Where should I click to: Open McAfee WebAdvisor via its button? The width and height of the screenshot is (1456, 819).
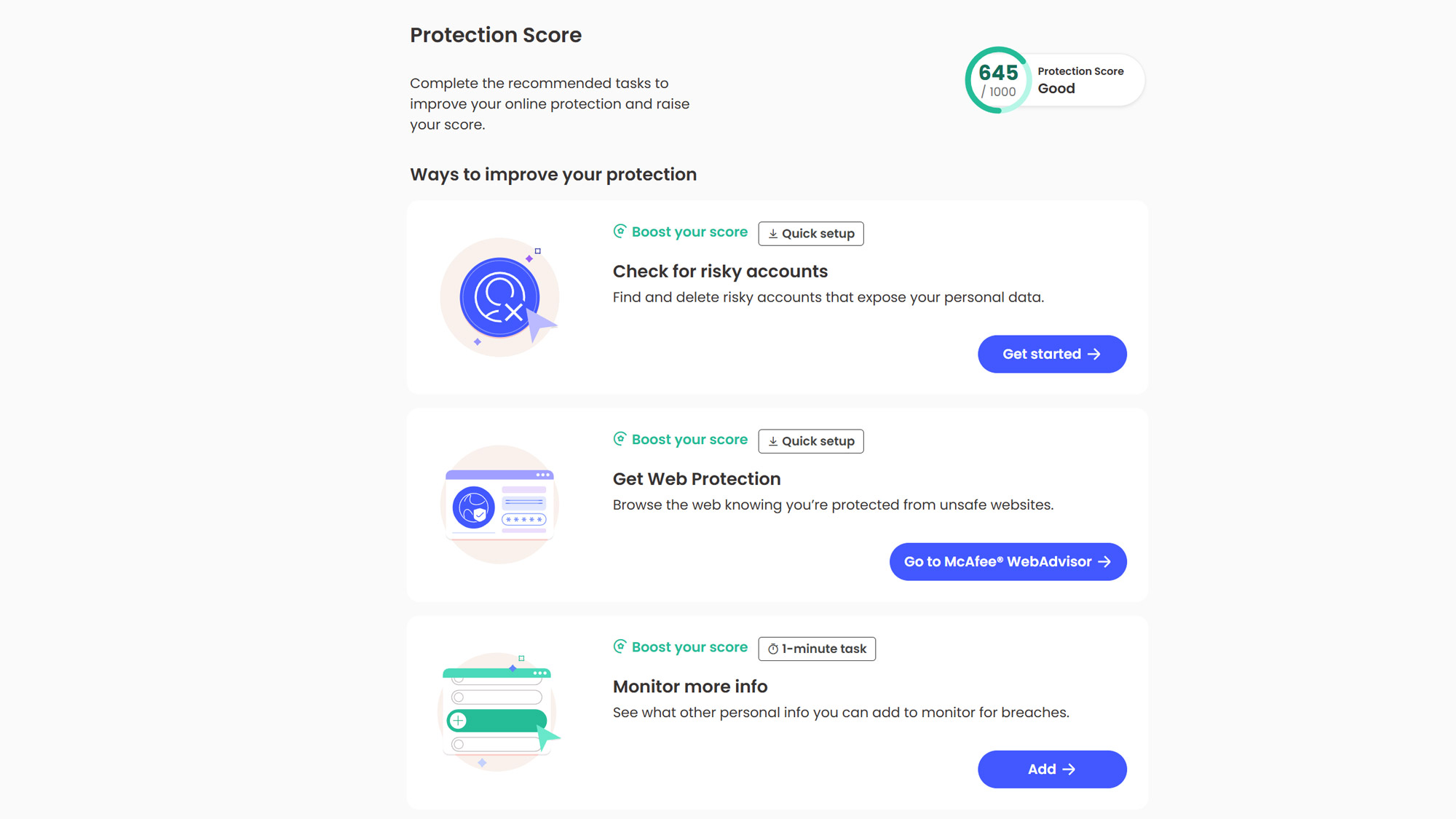(x=1008, y=562)
